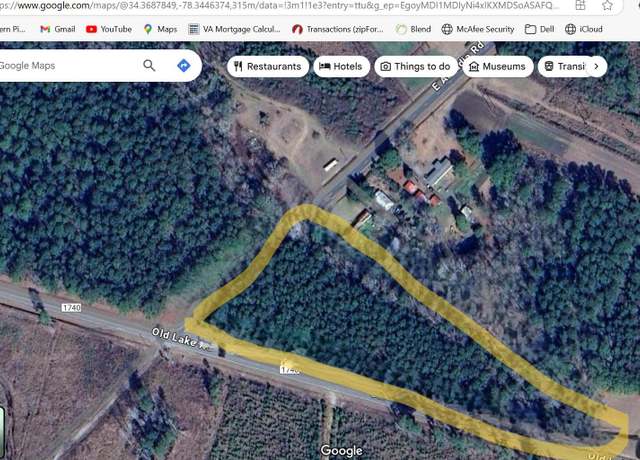Bookmark this page with the star icon
This screenshot has height=460, width=640.
pyautogui.click(x=607, y=5)
